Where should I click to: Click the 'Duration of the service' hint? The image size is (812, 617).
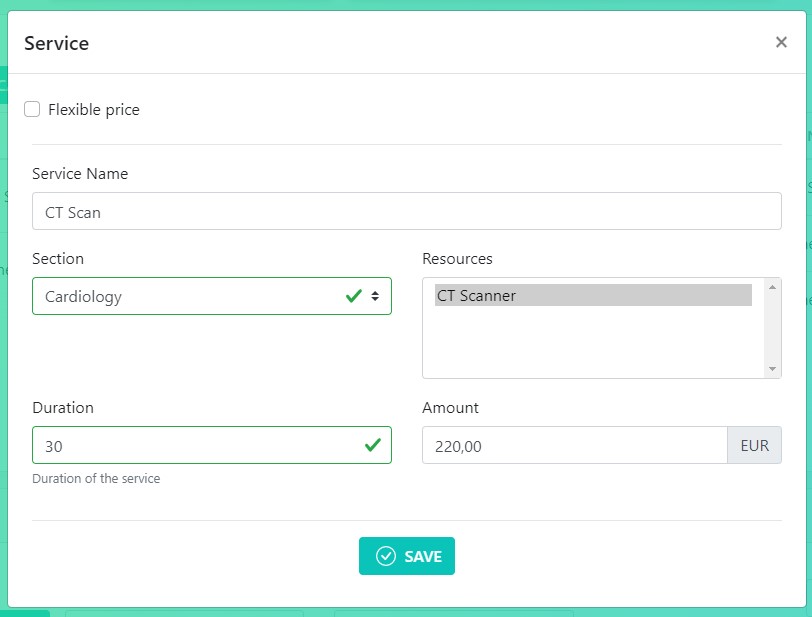[96, 479]
